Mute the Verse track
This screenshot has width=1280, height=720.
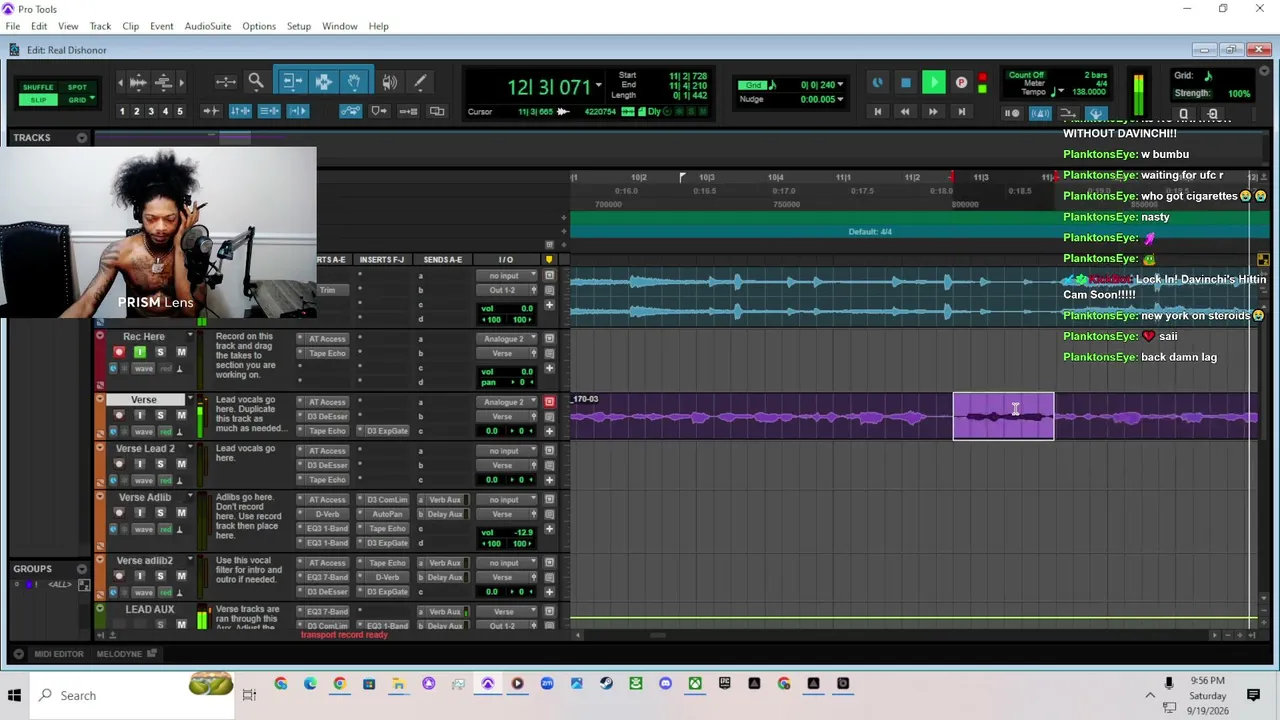click(181, 415)
